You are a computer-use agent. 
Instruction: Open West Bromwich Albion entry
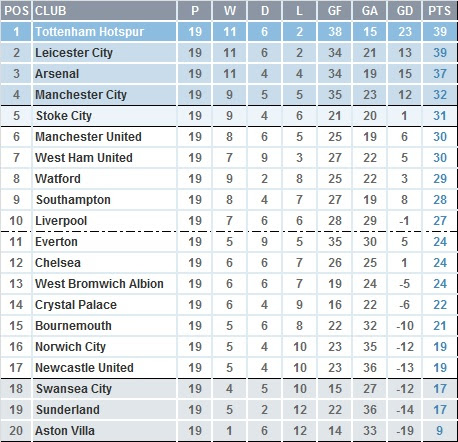[99, 284]
